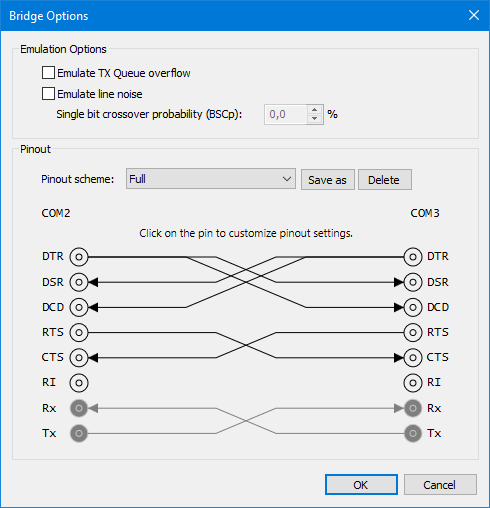
Task: Enable Emulate TX Queue overflow checkbox
Action: (48, 73)
